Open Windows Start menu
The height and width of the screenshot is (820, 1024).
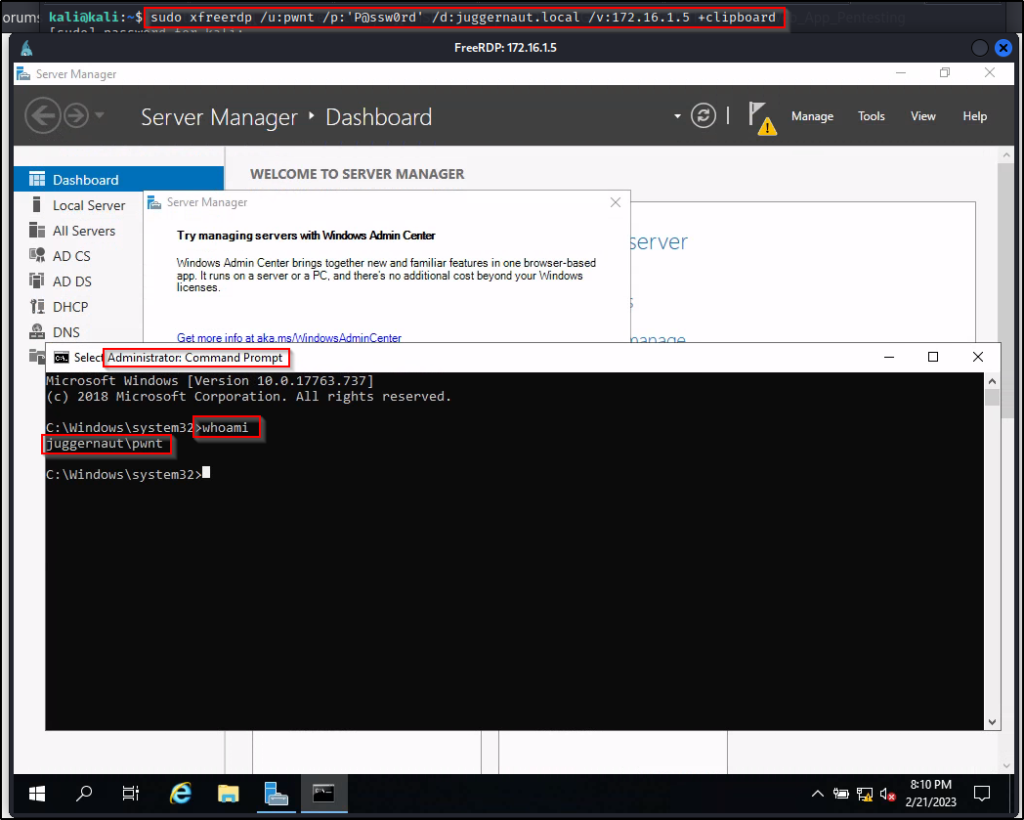(37, 794)
